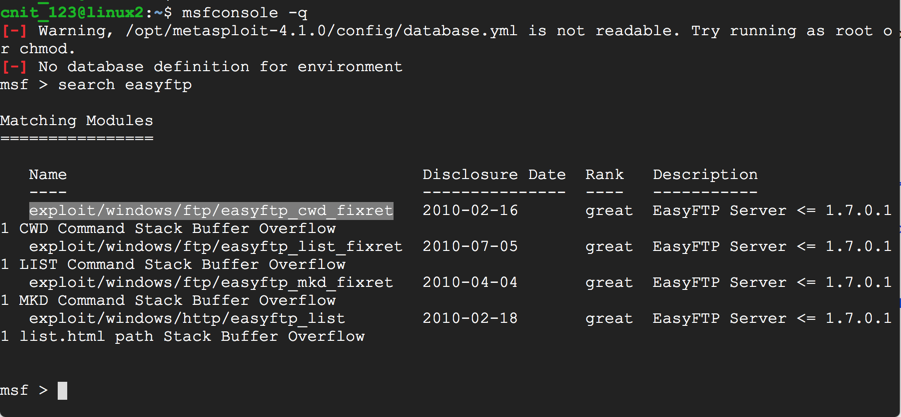This screenshot has height=417, width=901.
Task: Click the Disclosure Date column header
Action: pos(494,175)
